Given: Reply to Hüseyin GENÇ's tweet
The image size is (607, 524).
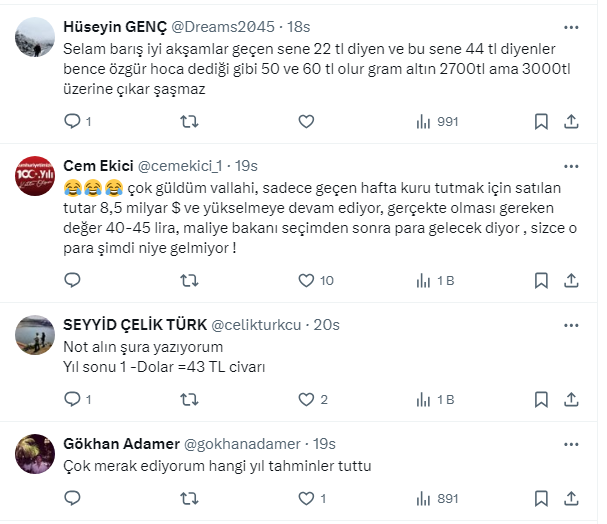Looking at the screenshot, I should click(71, 121).
